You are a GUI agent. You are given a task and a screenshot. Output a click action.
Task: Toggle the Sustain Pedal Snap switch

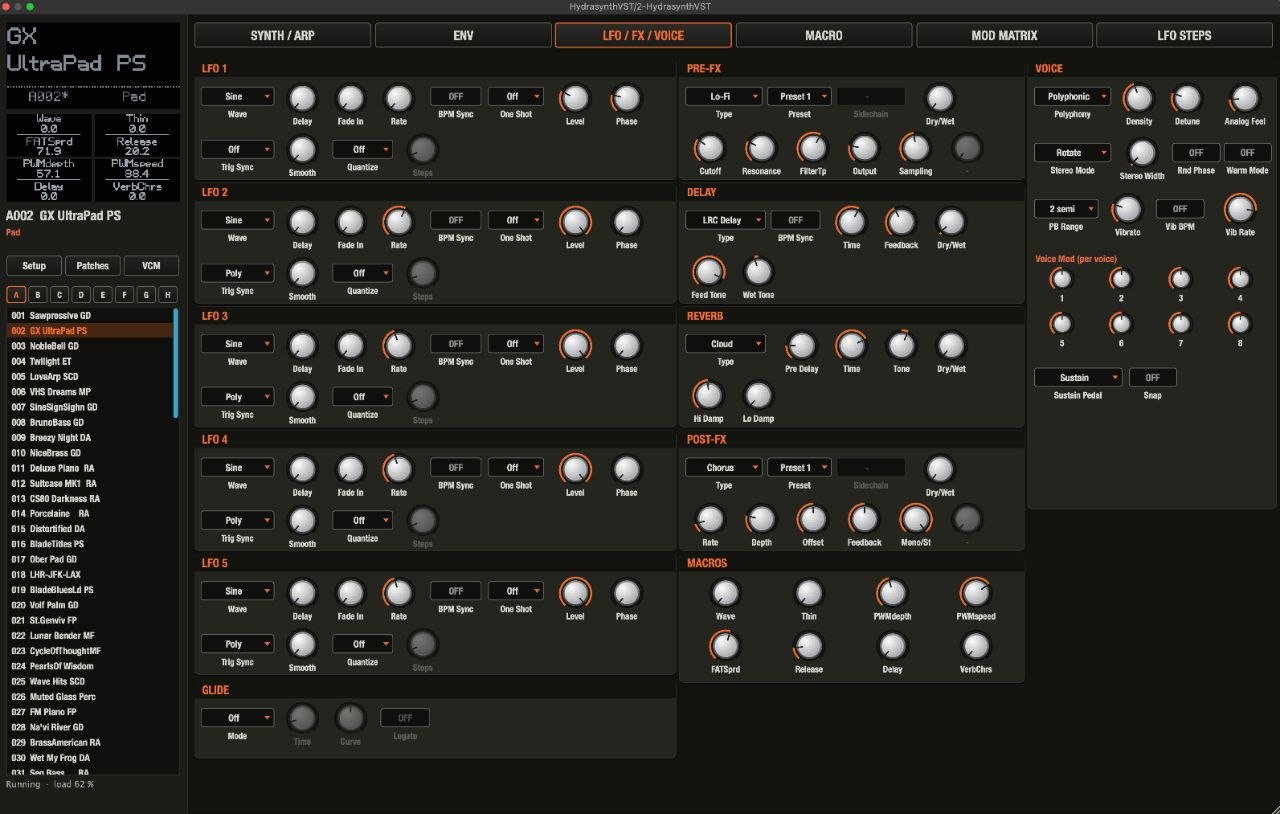coord(1152,378)
